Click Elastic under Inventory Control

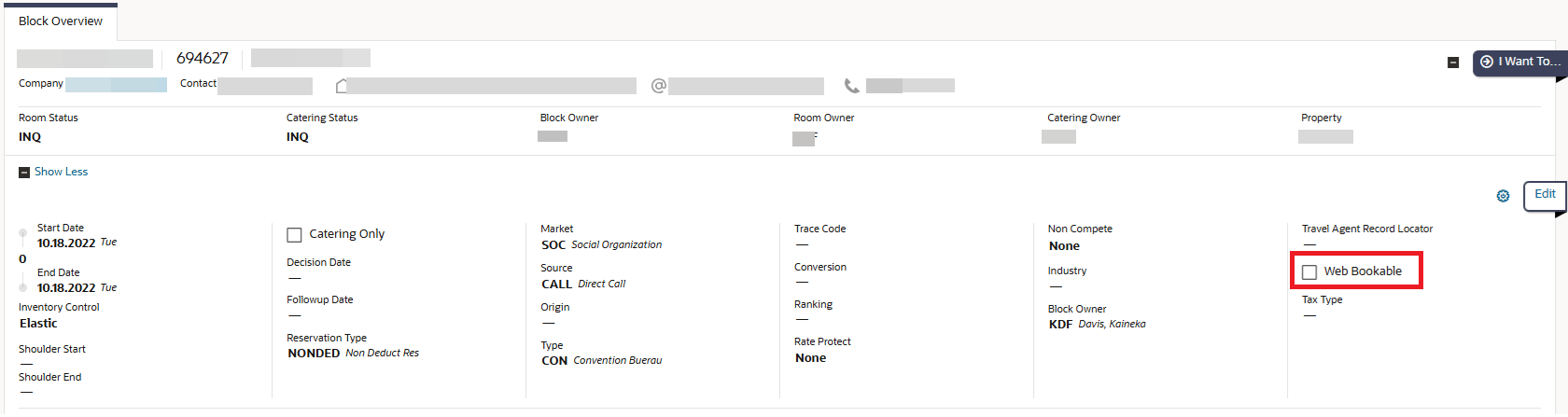coord(38,324)
